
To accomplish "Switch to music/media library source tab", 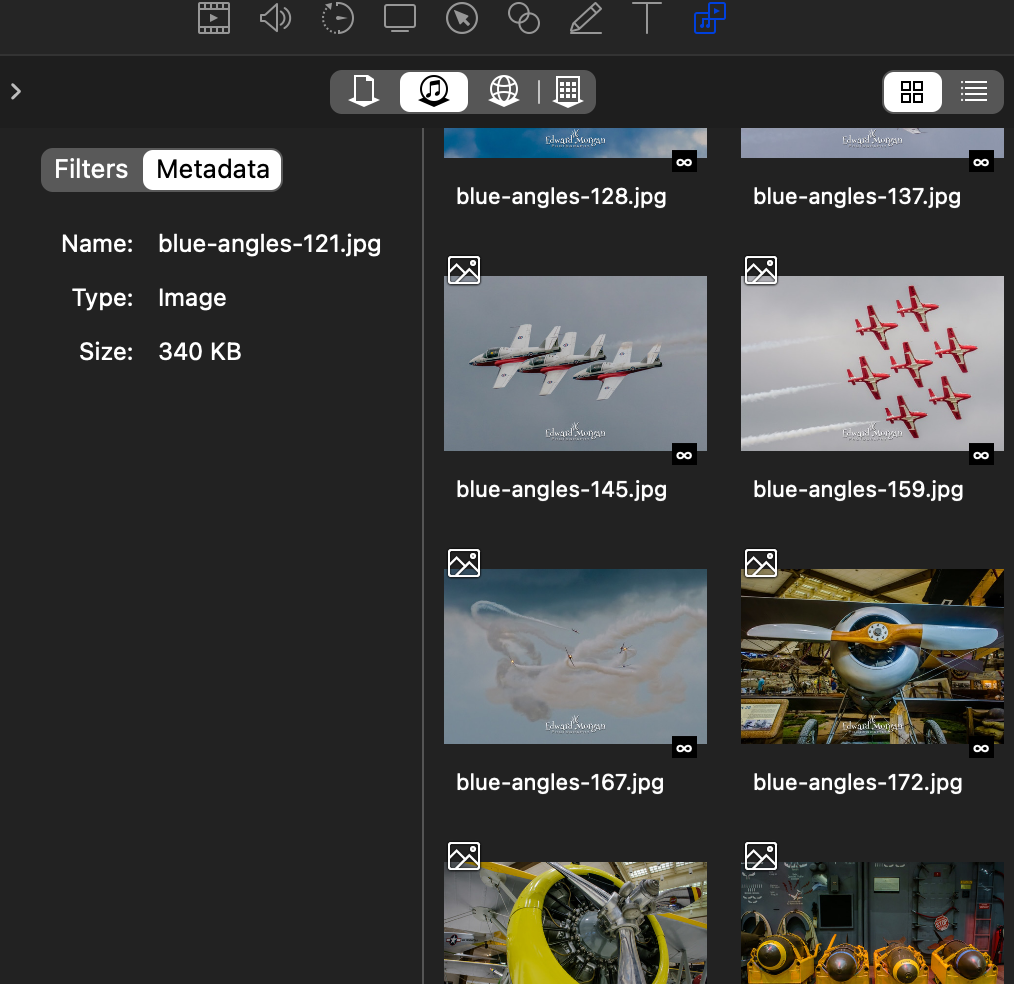I will 434,91.
